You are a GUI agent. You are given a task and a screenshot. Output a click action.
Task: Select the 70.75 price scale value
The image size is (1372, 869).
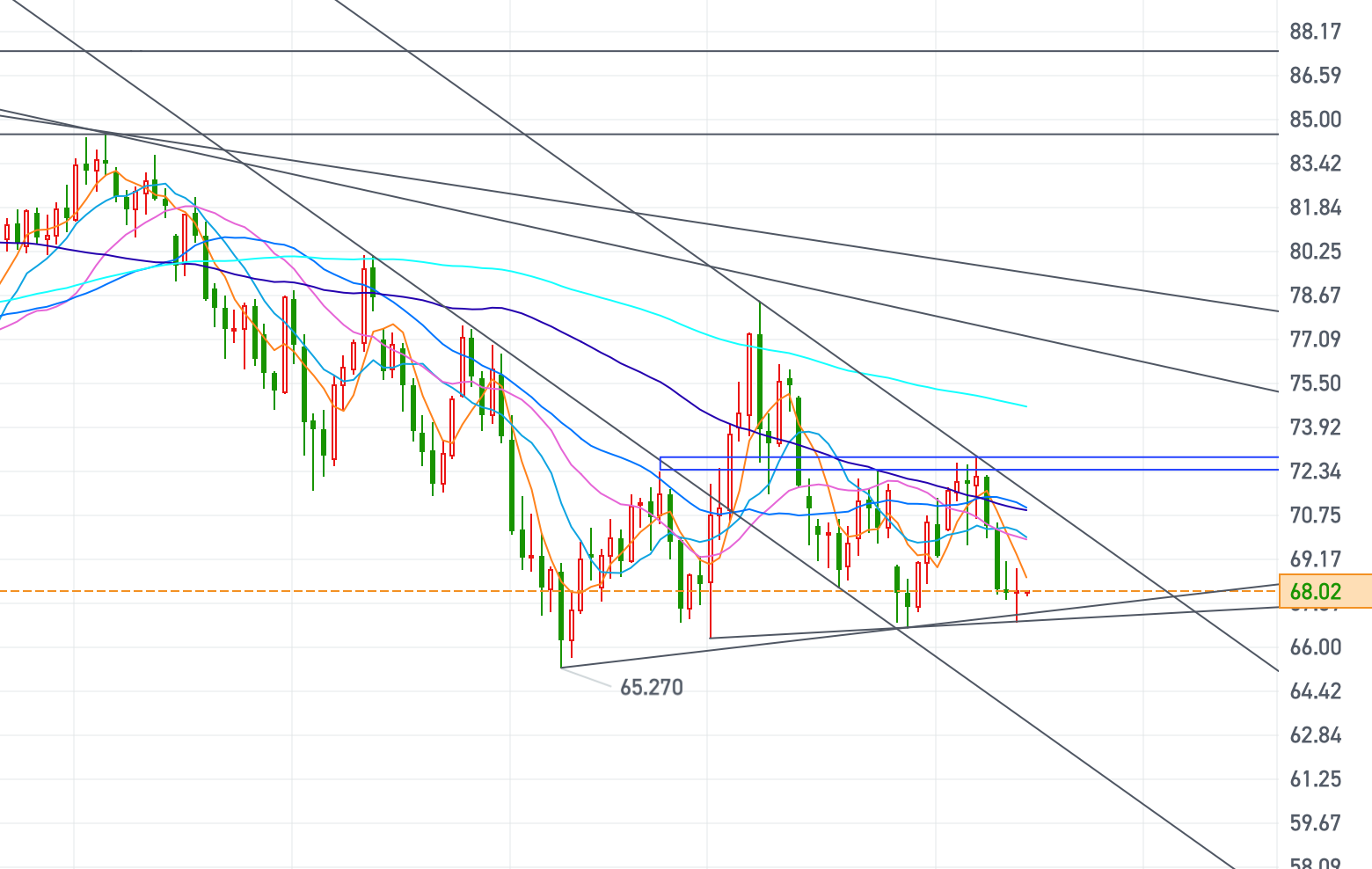[x=1315, y=515]
